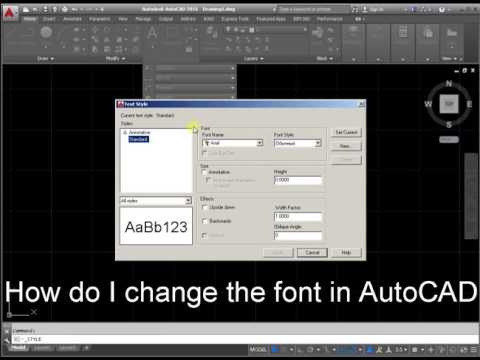
Task: Select the Standard style in the Styles list
Action: coord(138,139)
